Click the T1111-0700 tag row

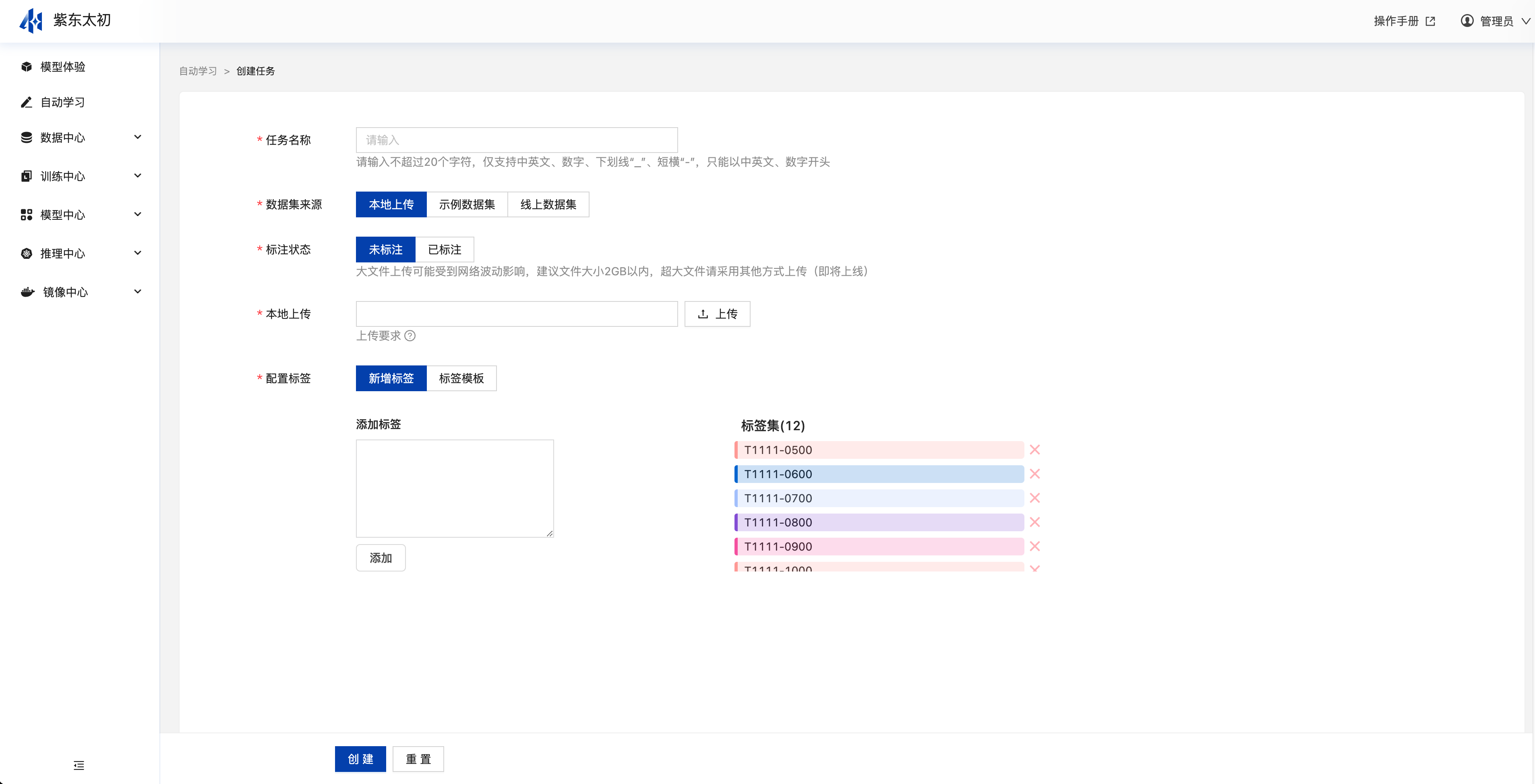(x=879, y=498)
